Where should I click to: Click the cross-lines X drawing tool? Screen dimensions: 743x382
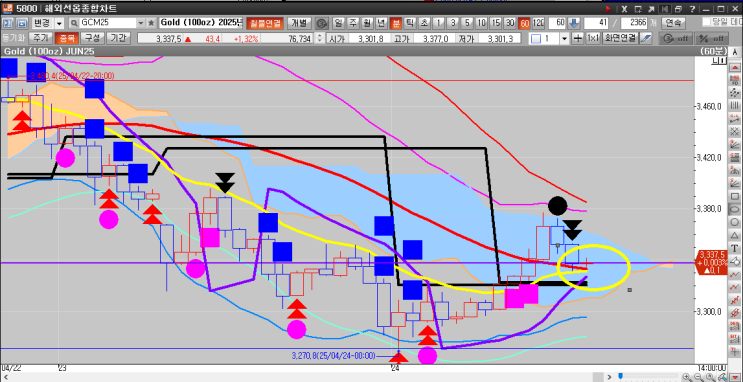pyautogui.click(x=734, y=131)
